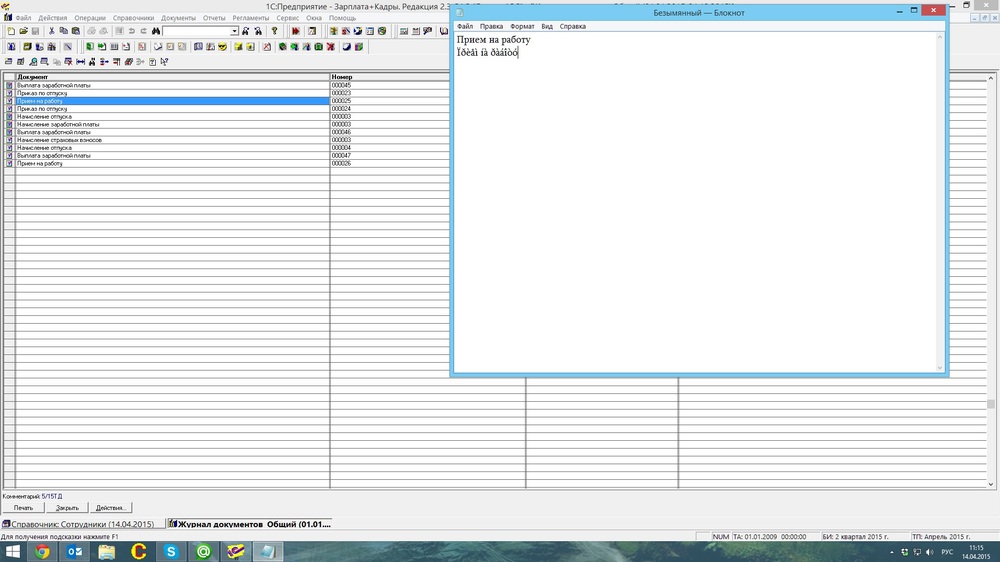Click the Документ column header

click(x=172, y=77)
